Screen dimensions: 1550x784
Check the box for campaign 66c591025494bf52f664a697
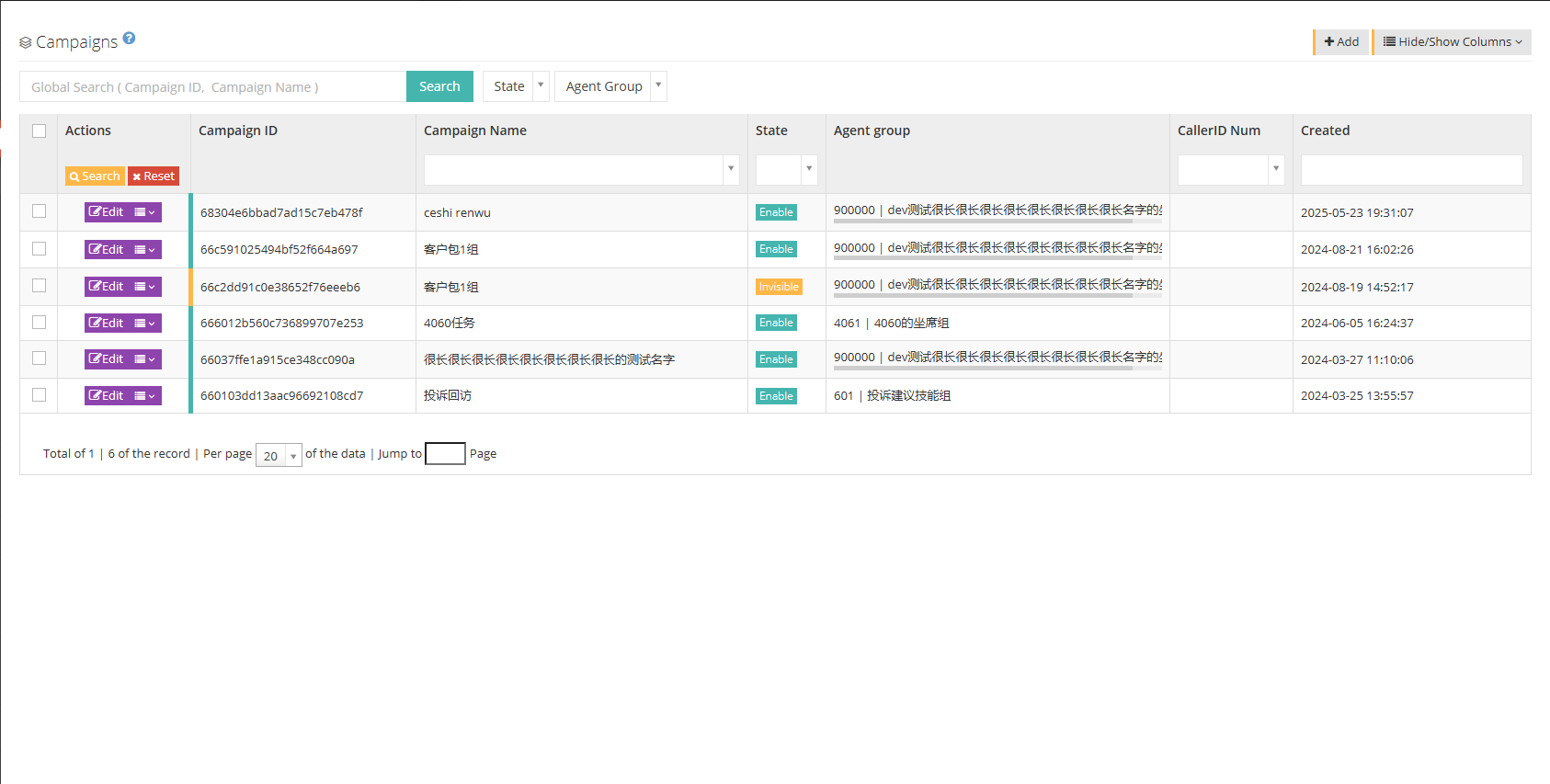(x=39, y=248)
